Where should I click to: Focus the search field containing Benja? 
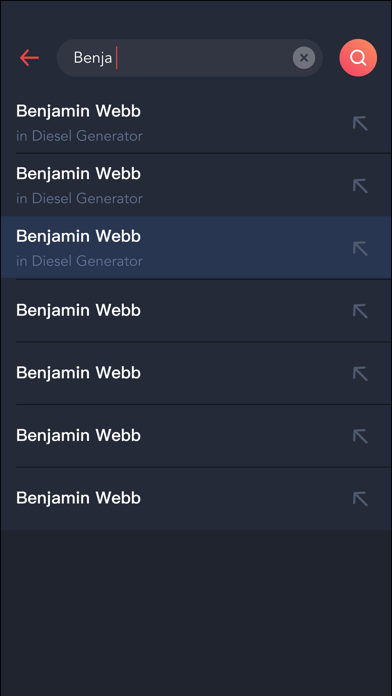pos(190,58)
